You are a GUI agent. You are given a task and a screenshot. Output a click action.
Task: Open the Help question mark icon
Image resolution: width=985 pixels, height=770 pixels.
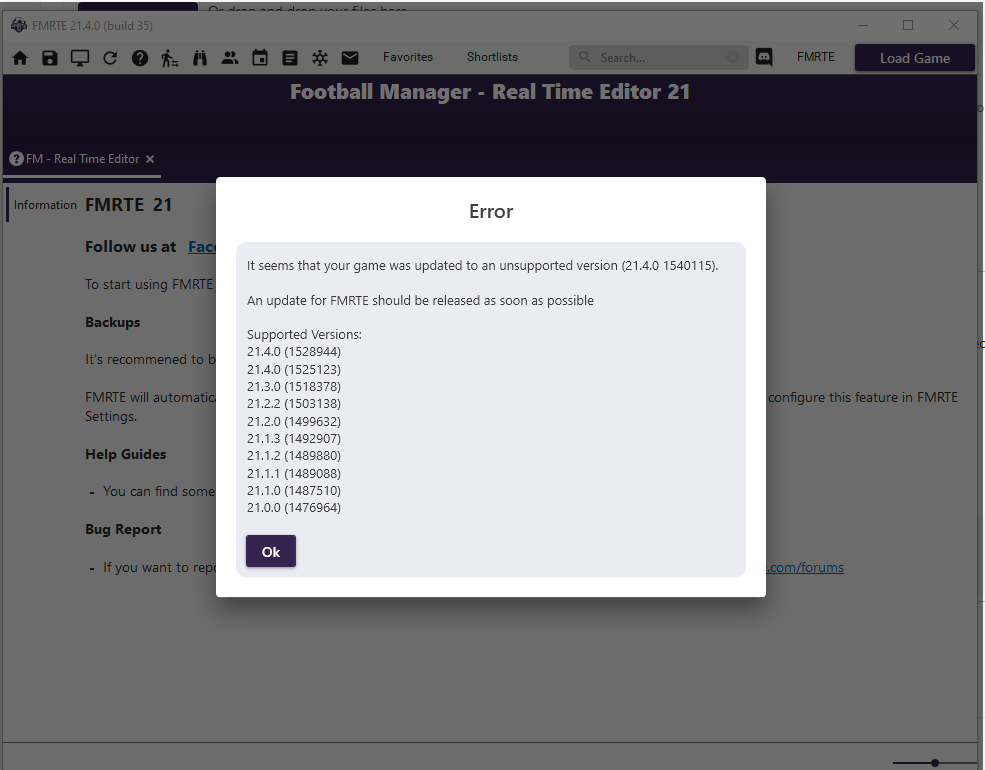tap(140, 58)
